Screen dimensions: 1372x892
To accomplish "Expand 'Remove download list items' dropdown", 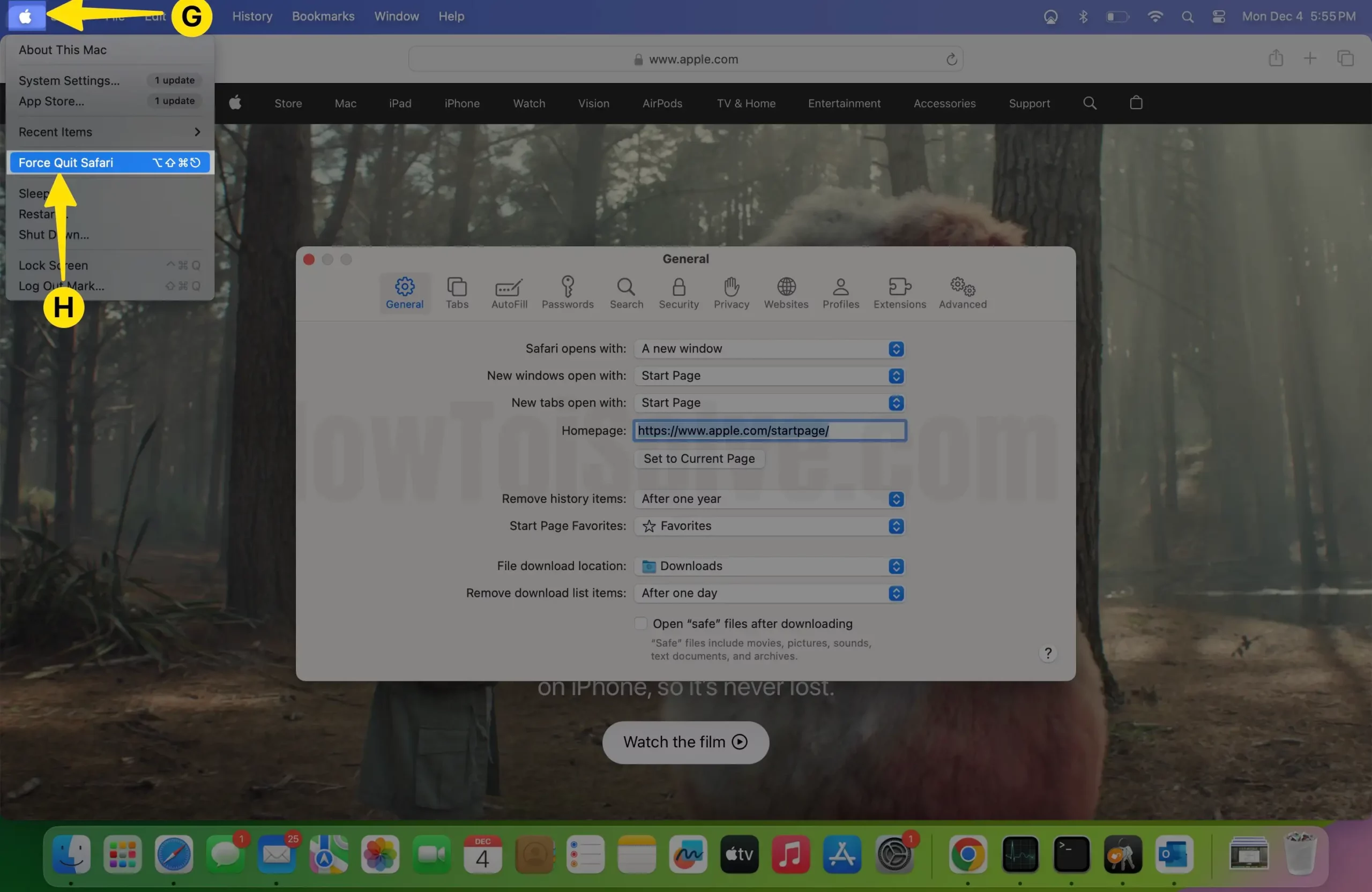I will 769,594.
